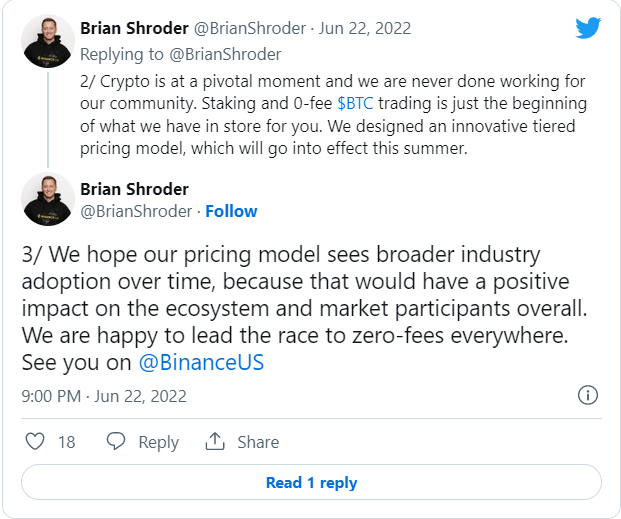Viewport: 621px width, 519px height.
Task: Open @BrianShroder handle in Replying to line
Action: pos(225,54)
